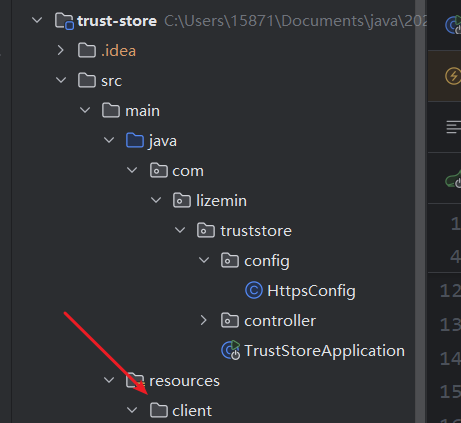Click the lightning bolt icon in editor
The height and width of the screenshot is (423, 461).
point(453,76)
